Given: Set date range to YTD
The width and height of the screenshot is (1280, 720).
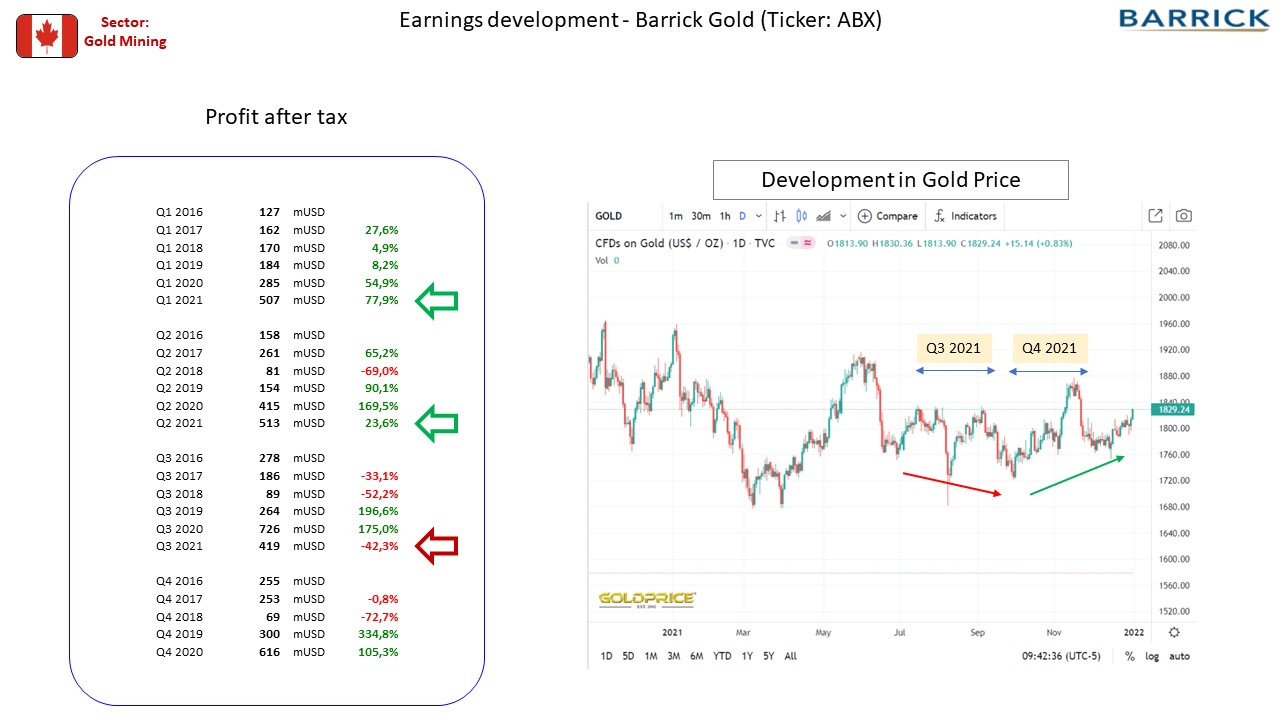Looking at the screenshot, I should click(x=721, y=656).
